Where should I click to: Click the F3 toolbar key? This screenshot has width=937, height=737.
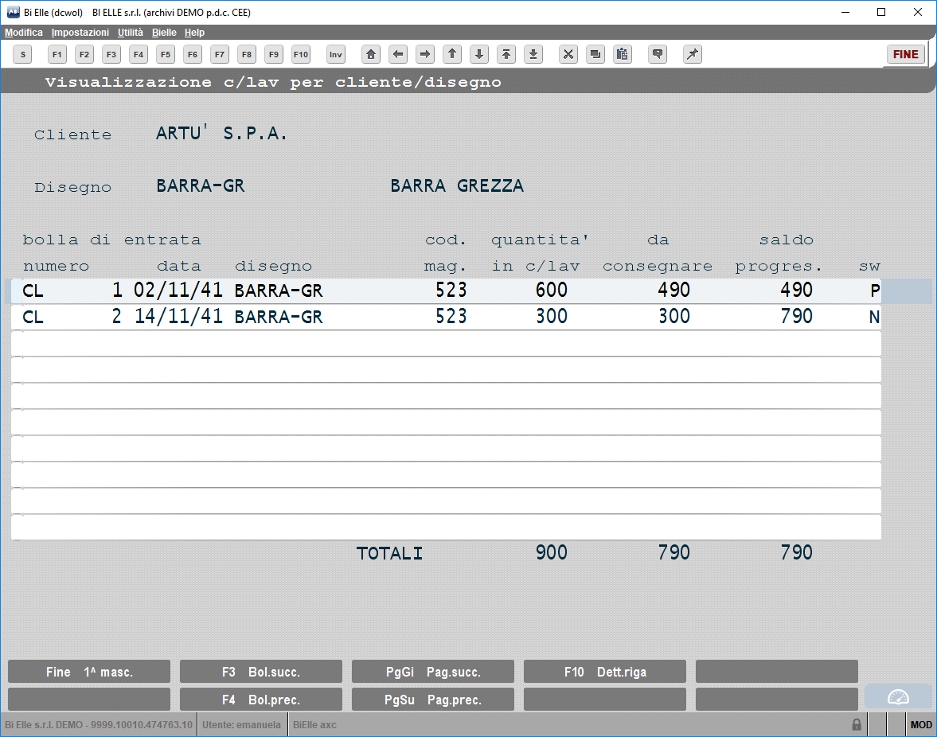[111, 54]
